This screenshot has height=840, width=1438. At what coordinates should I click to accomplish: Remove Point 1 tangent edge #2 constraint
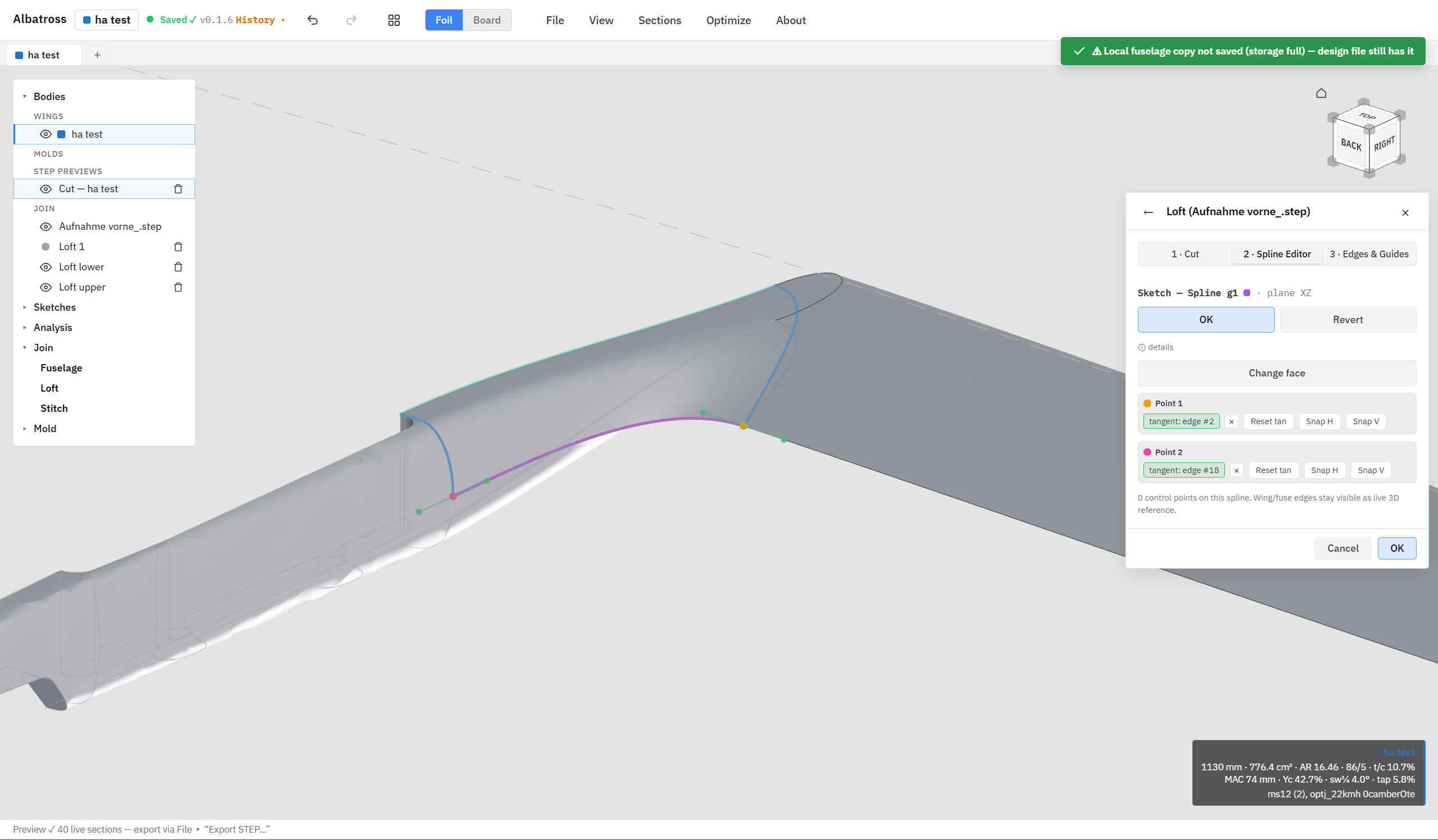click(x=1232, y=422)
